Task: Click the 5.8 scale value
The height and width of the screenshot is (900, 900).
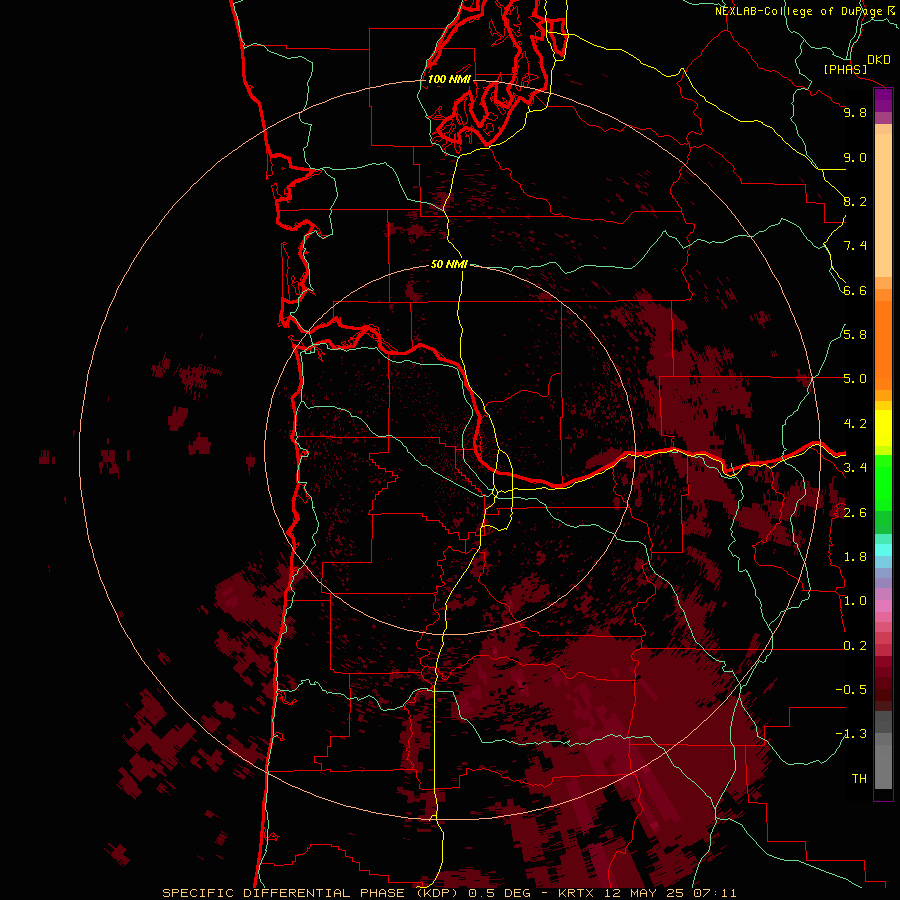Action: [x=855, y=335]
